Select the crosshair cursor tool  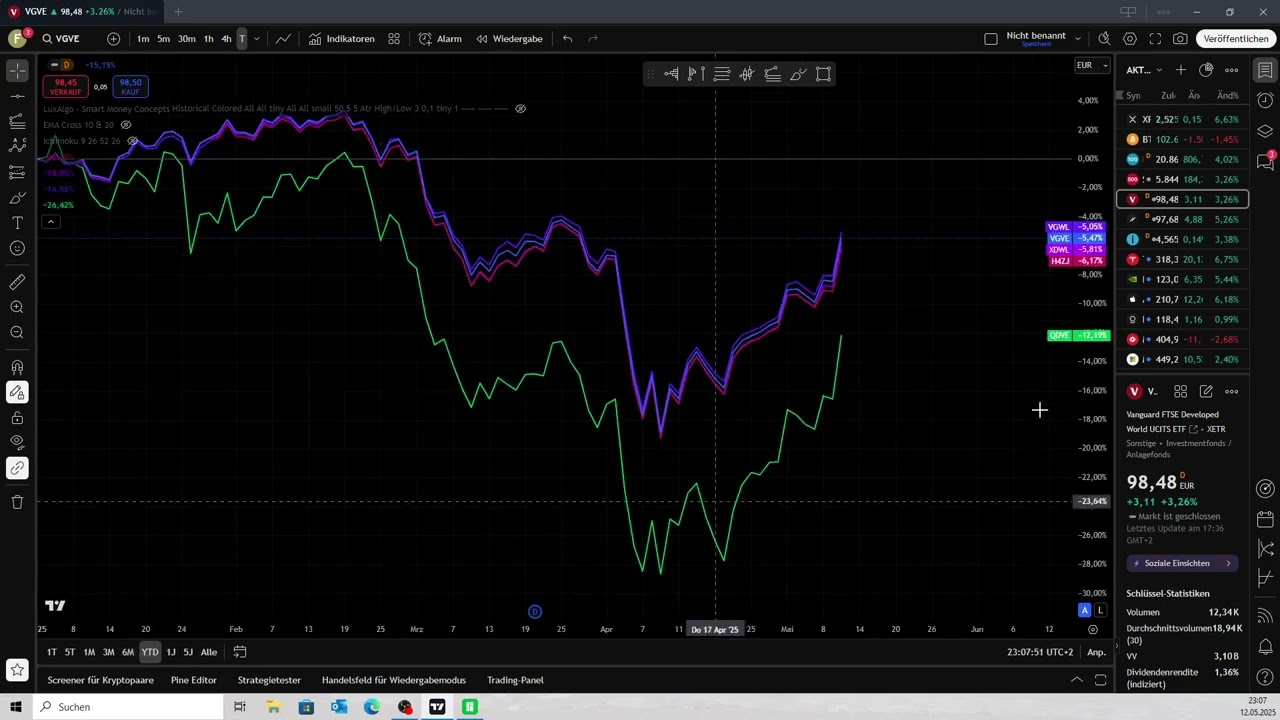17,71
